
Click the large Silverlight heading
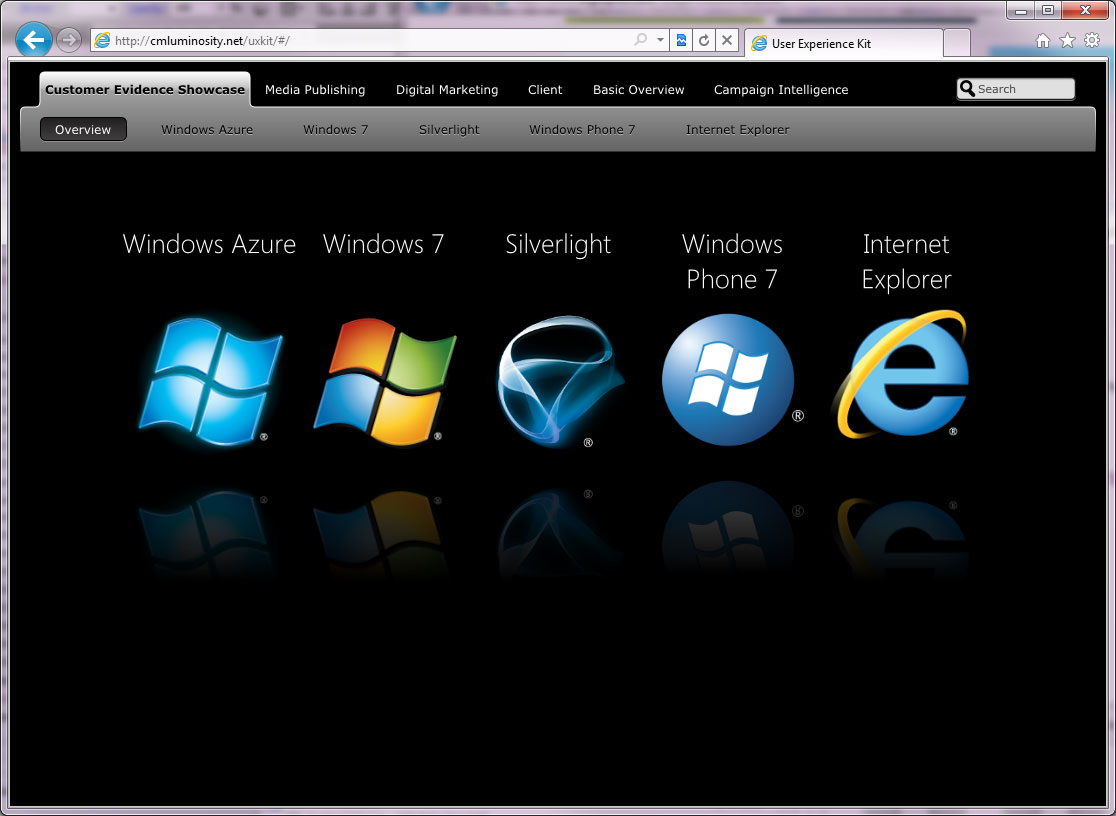click(x=558, y=245)
